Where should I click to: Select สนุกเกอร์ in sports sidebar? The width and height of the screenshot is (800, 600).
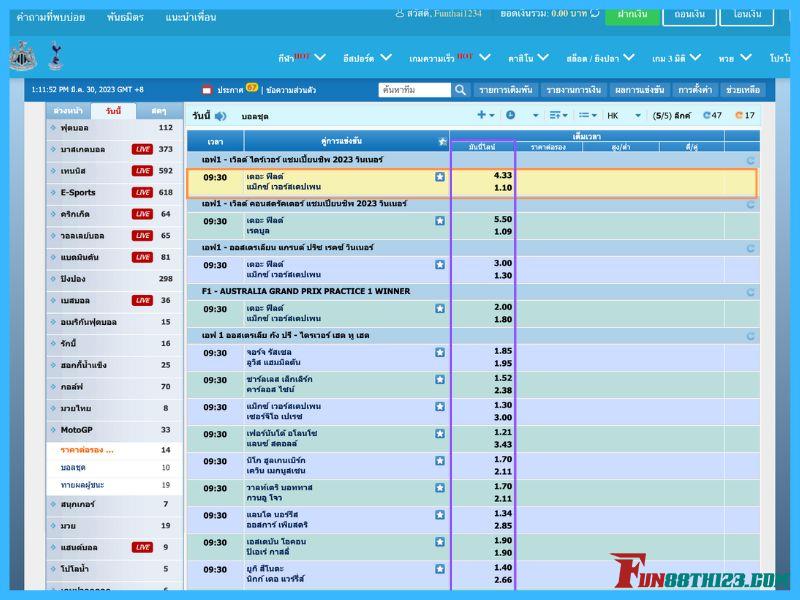(114, 504)
